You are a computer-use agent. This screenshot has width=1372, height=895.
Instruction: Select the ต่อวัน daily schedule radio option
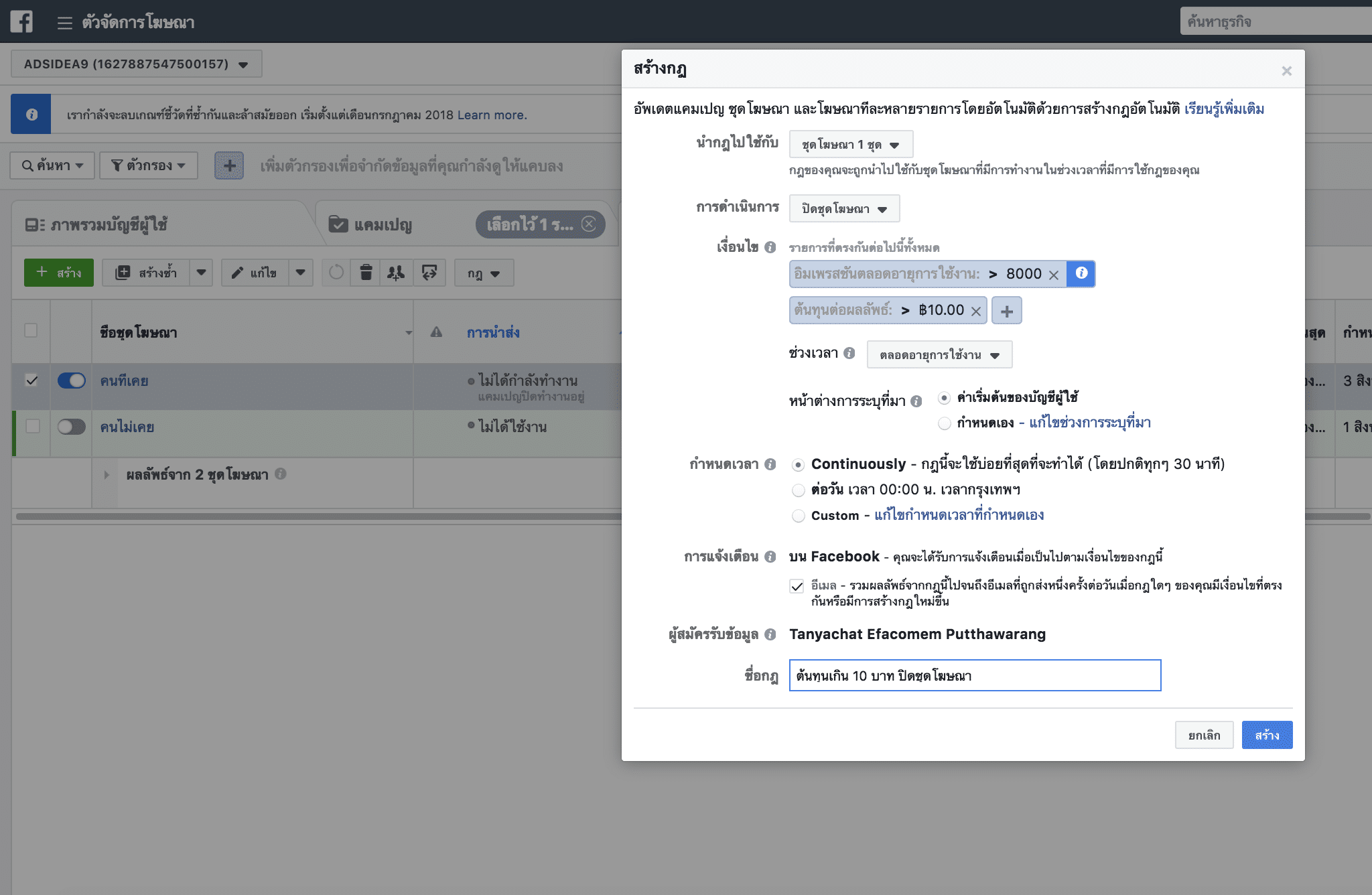click(799, 490)
